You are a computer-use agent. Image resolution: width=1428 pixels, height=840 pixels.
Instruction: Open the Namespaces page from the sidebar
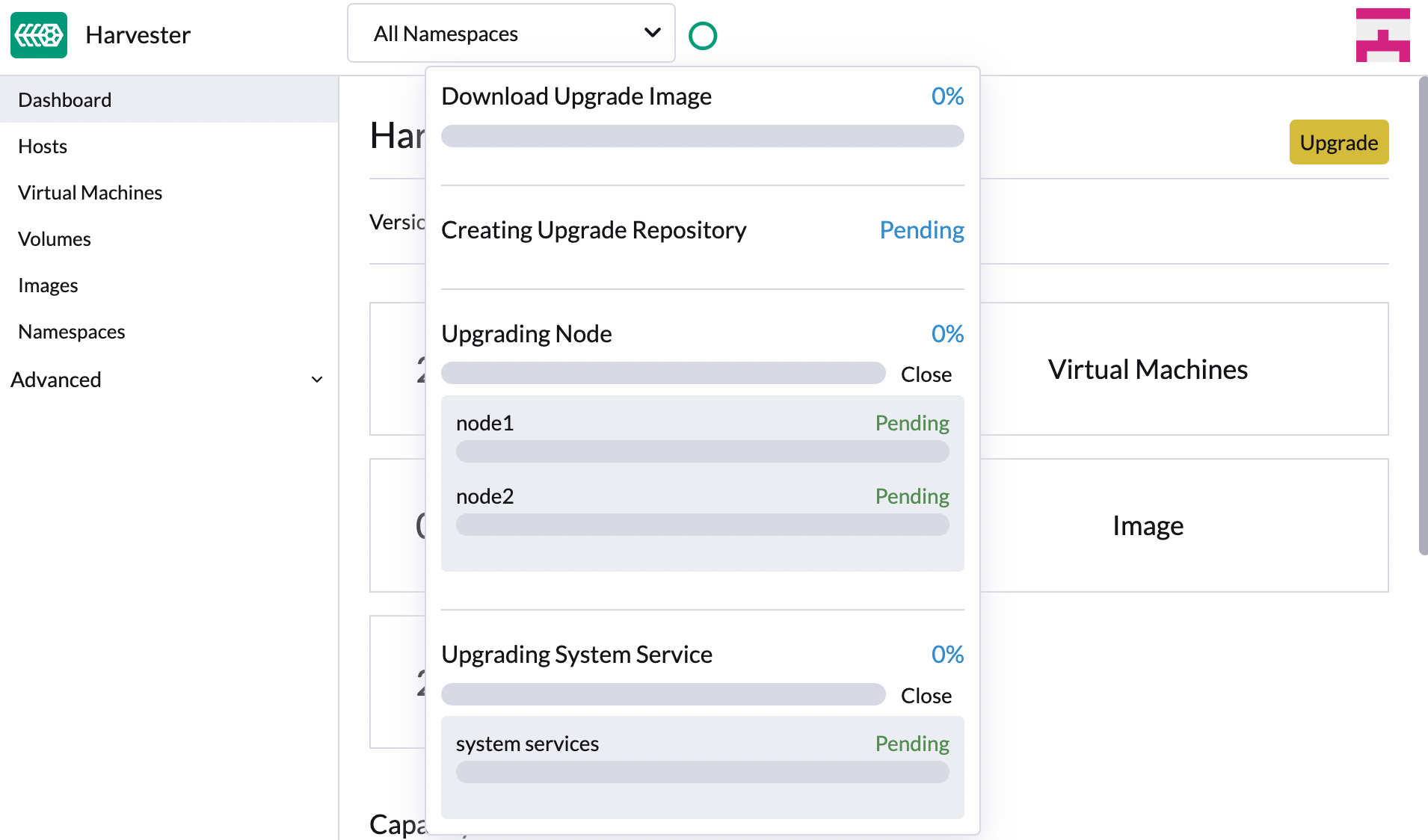pos(71,331)
